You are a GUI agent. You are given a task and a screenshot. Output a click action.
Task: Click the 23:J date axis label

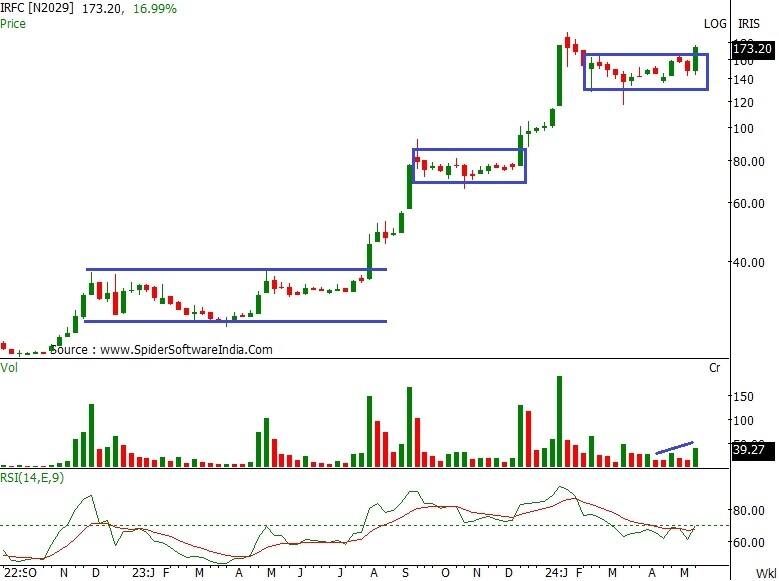coord(144,573)
